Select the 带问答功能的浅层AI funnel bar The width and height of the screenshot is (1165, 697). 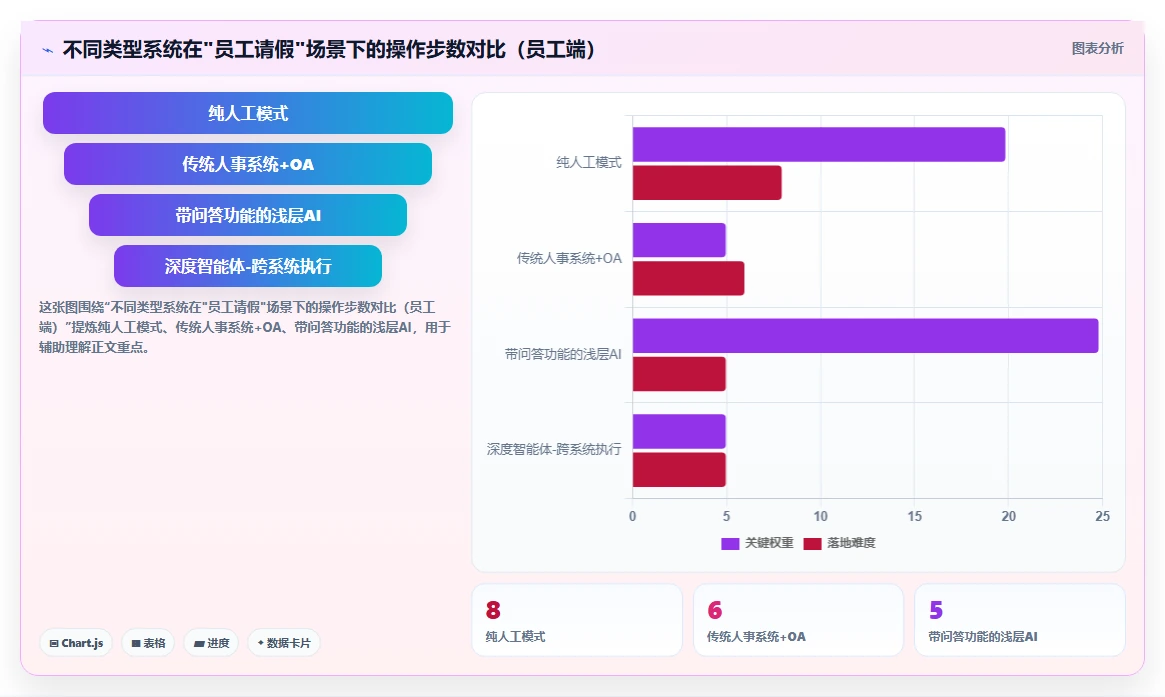[247, 215]
